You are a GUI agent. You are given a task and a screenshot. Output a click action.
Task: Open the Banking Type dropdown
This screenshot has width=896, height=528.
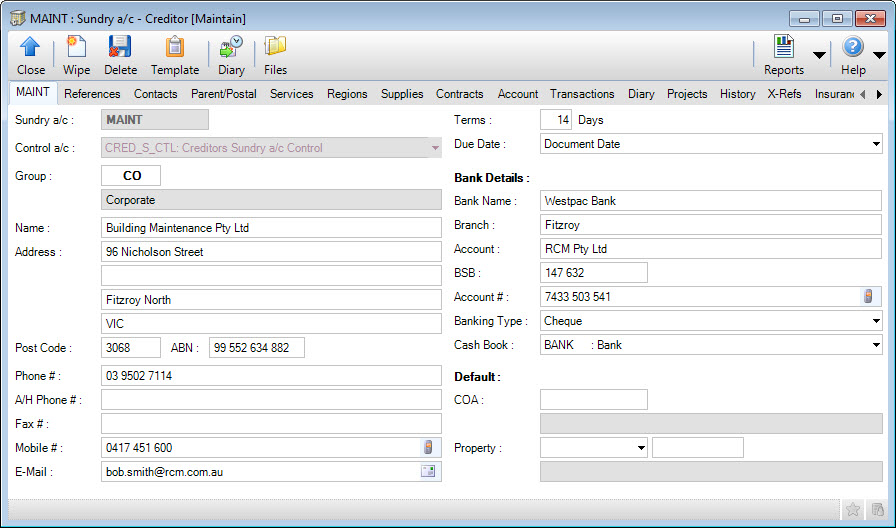coord(875,321)
